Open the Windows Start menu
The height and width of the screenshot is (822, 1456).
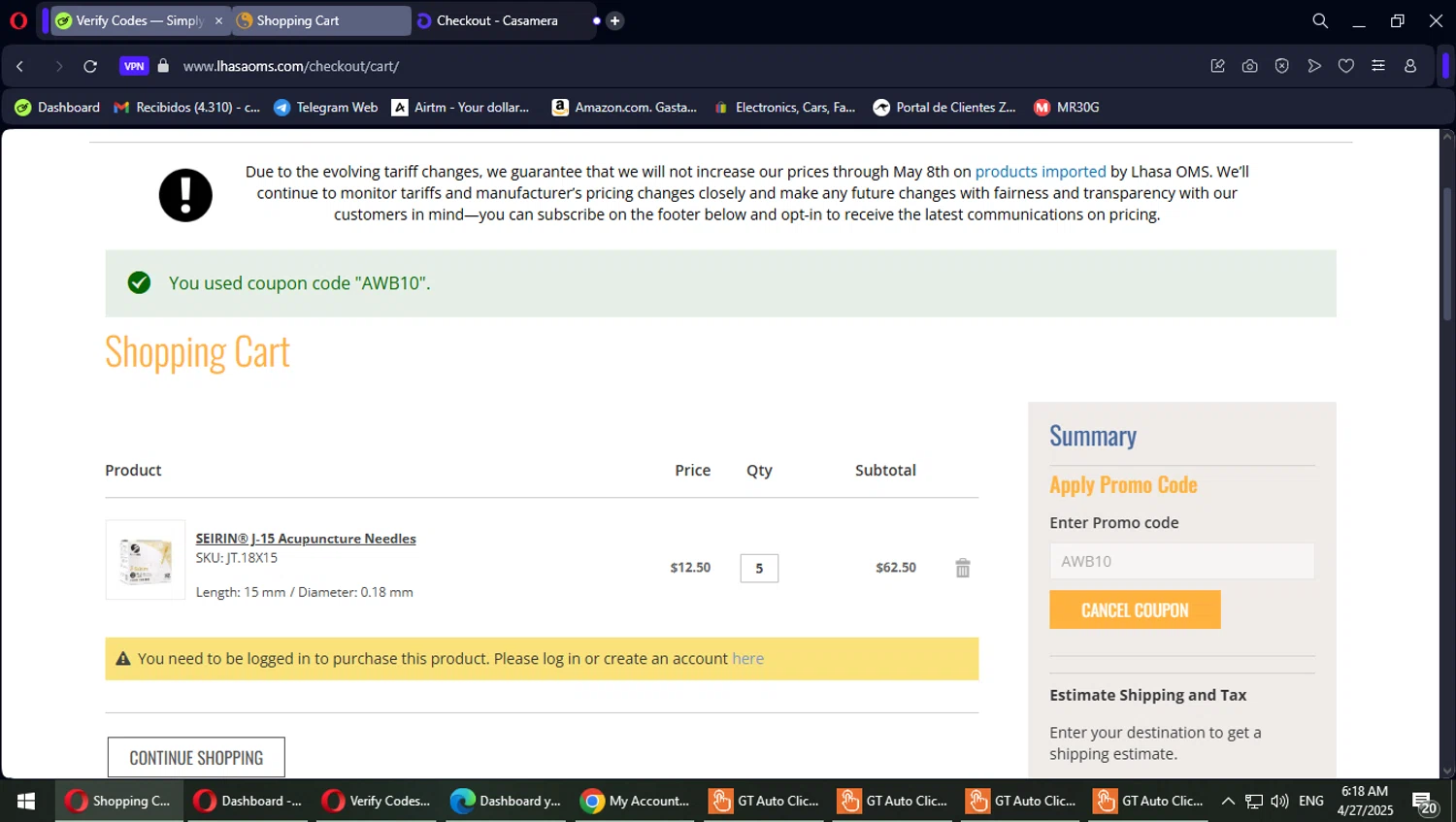pos(26,801)
